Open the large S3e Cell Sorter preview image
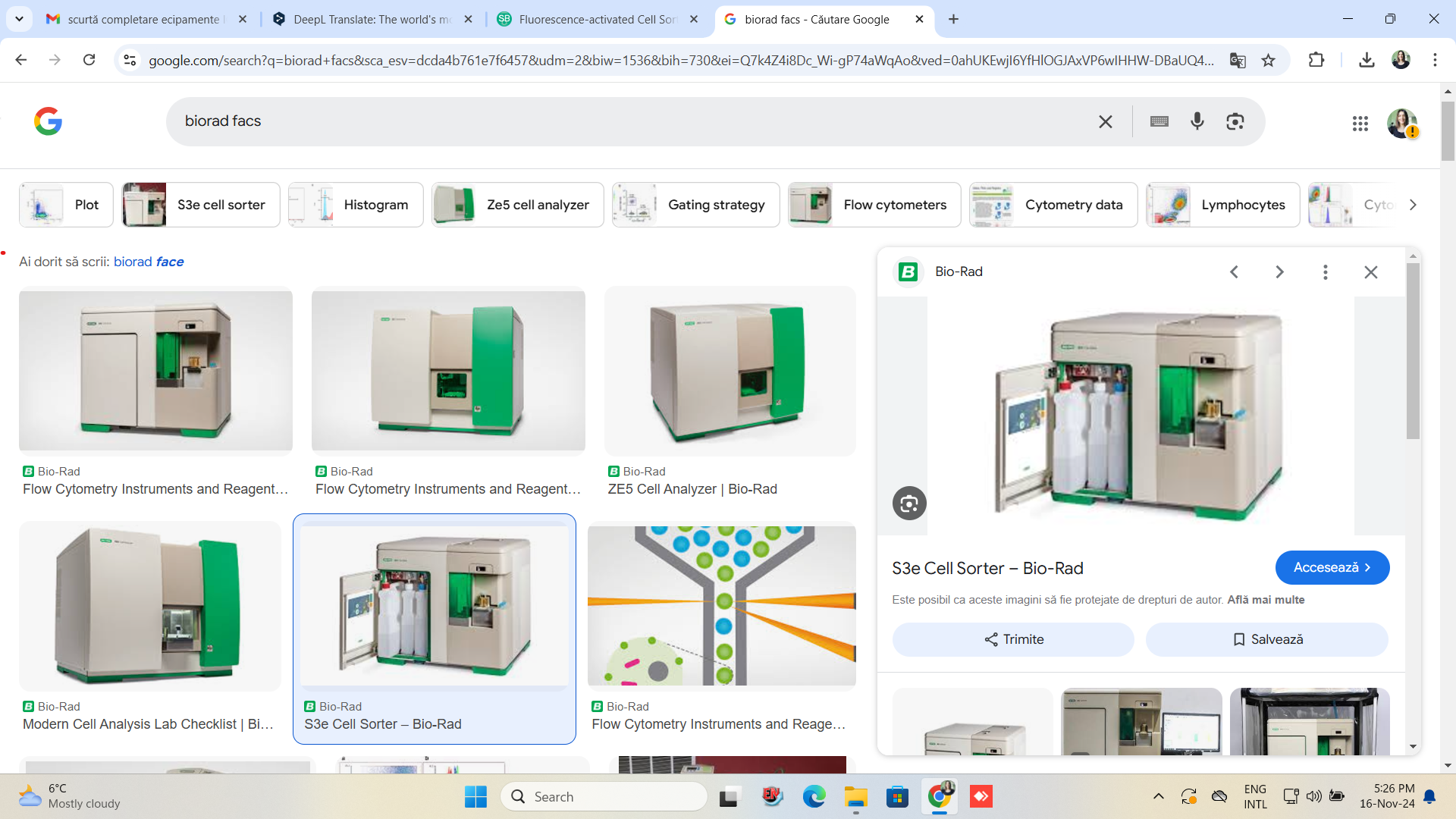1456x819 pixels. coord(1141,416)
